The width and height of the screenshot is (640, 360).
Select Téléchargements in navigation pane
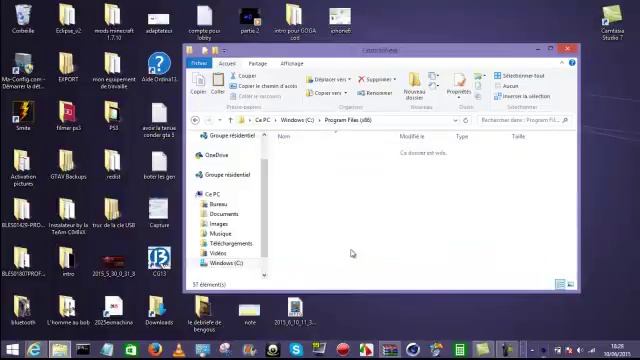point(227,243)
